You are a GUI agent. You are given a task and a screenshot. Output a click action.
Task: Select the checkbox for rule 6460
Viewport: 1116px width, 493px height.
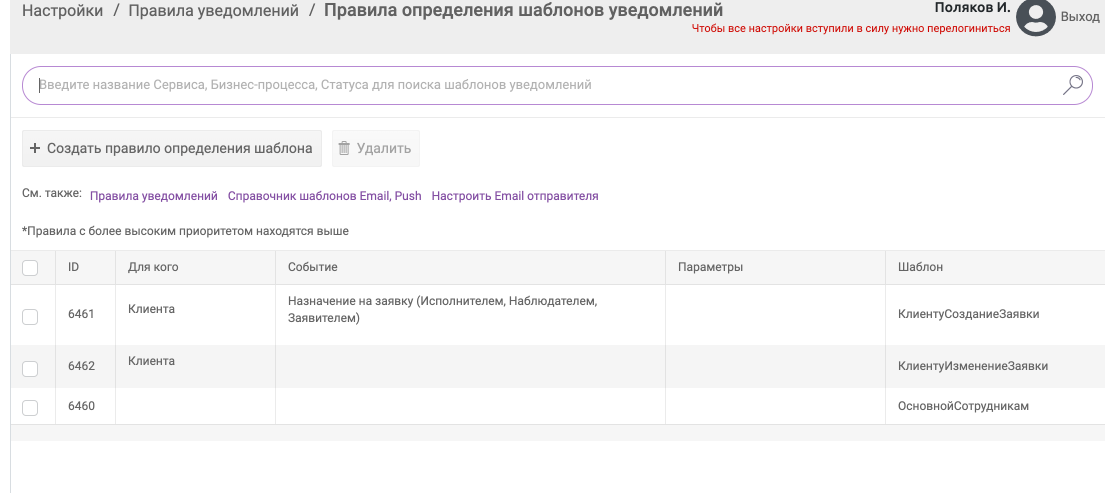point(30,408)
